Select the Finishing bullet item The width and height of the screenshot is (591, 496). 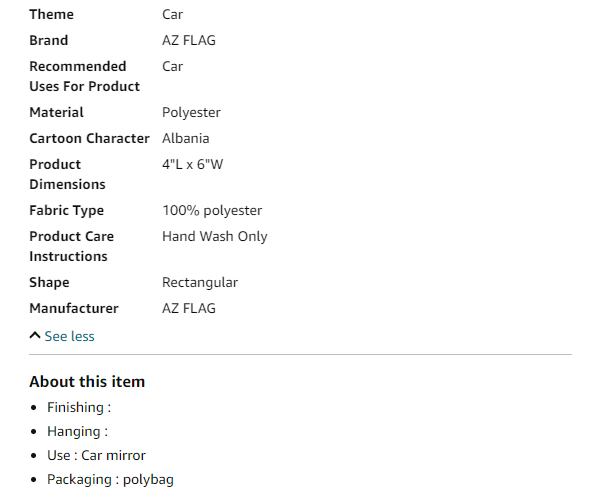point(79,407)
